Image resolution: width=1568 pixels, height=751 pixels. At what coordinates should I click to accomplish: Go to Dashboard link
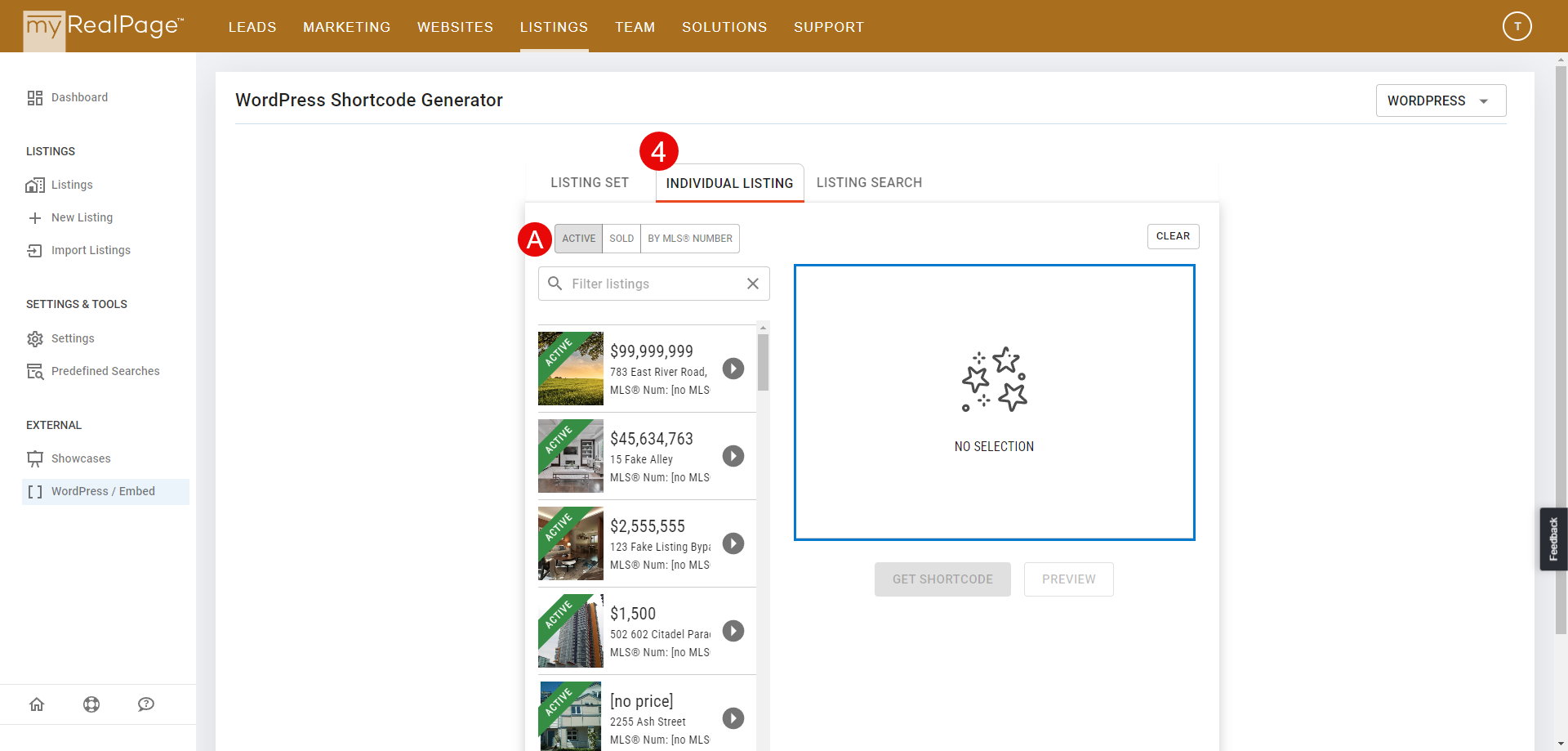[79, 97]
